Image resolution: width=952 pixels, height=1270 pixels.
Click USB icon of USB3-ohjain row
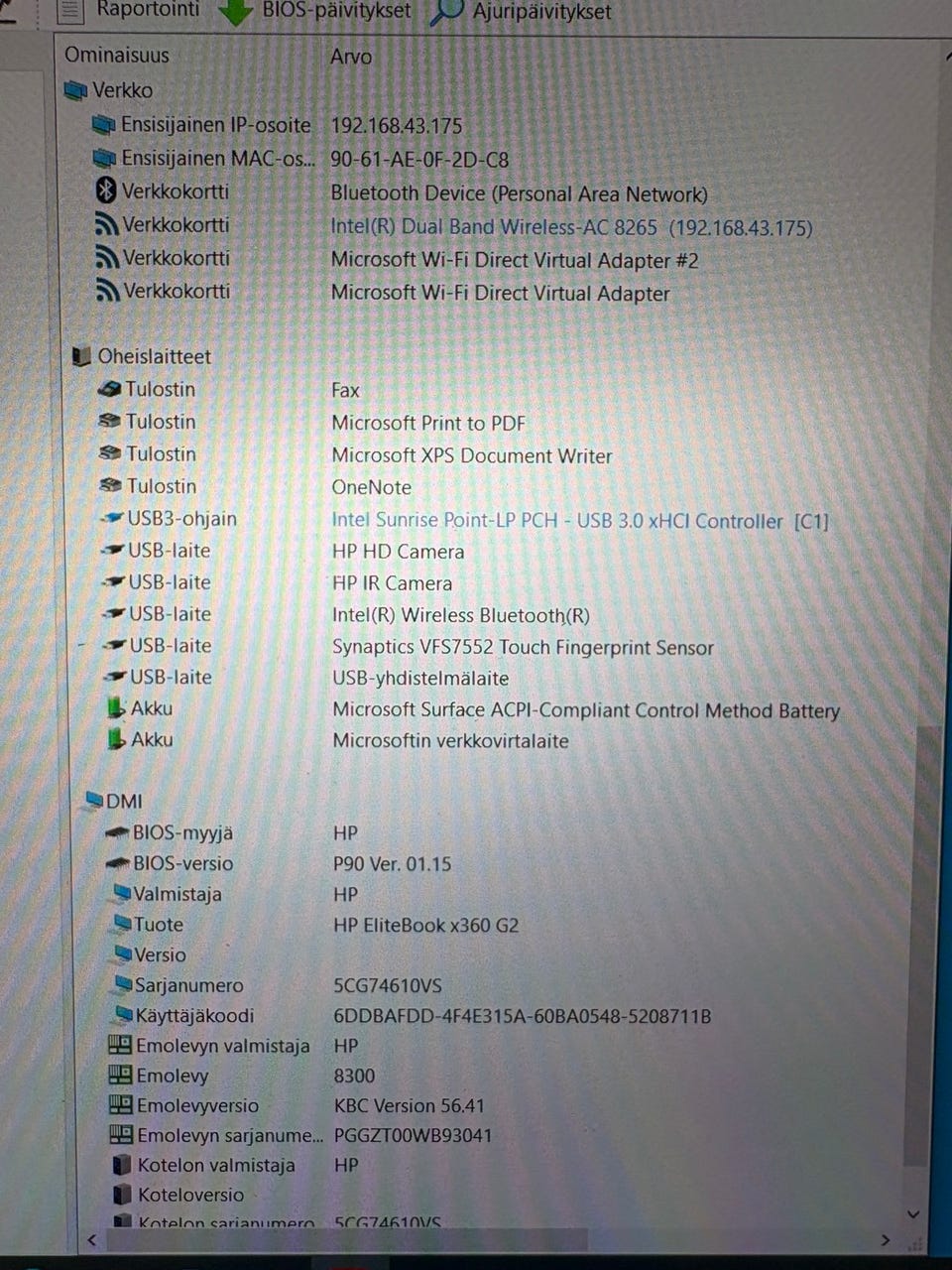(x=113, y=518)
